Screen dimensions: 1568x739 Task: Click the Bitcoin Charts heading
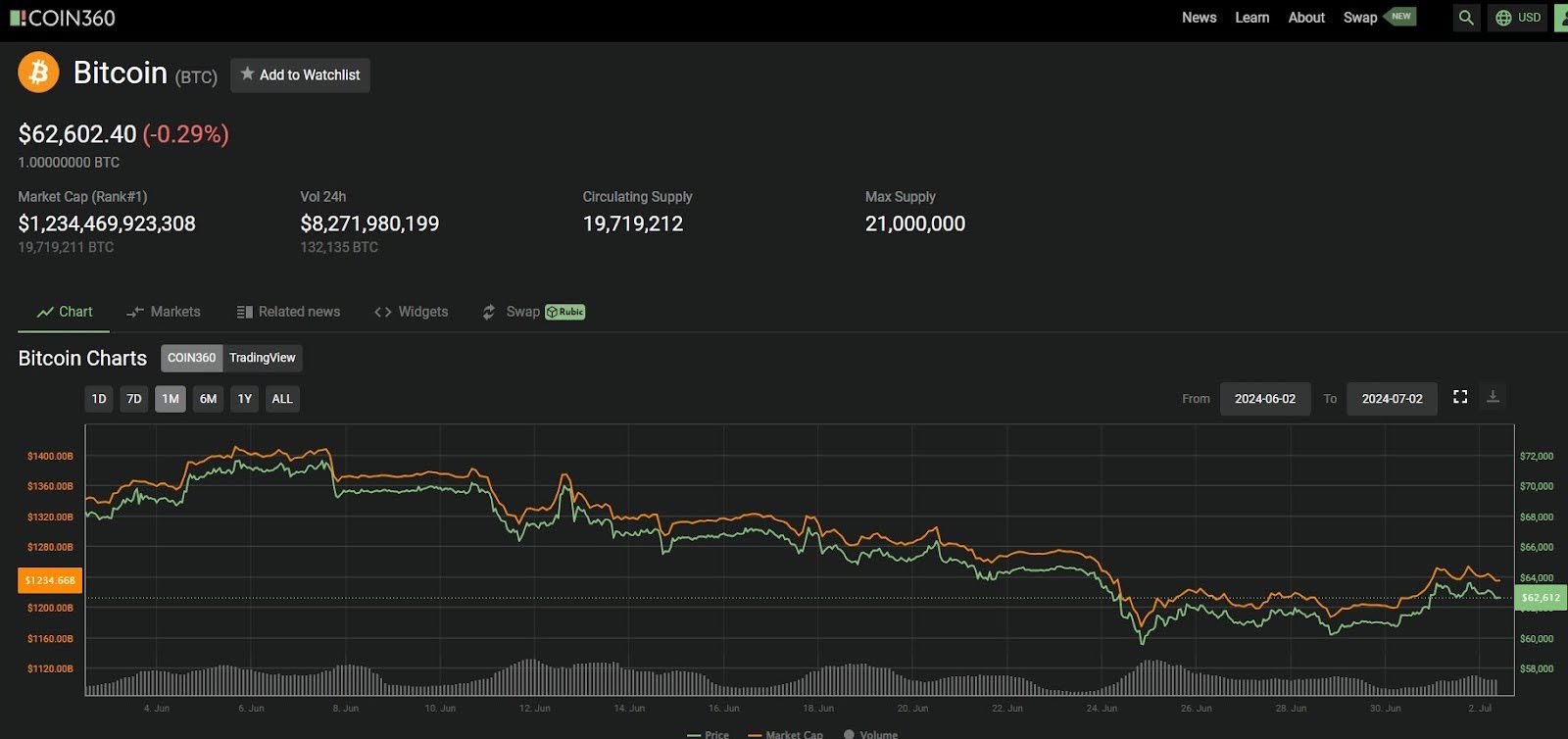coord(82,358)
